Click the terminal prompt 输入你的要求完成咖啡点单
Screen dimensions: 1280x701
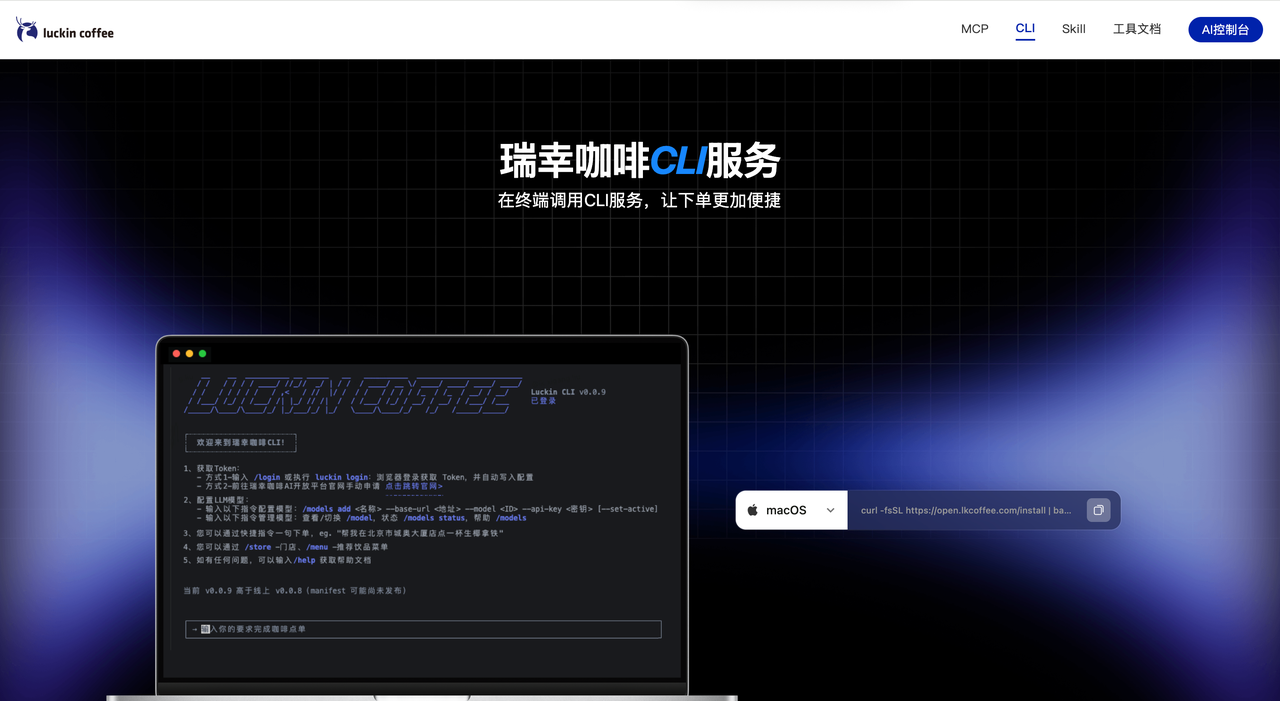coord(423,629)
